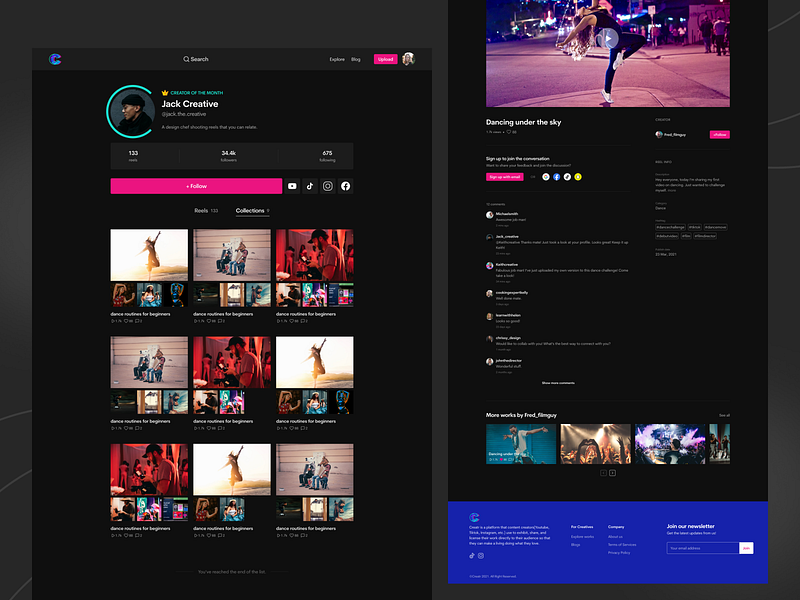The image size is (800, 600).
Task: Click Keithcreative's comment avatar
Action: [489, 266]
